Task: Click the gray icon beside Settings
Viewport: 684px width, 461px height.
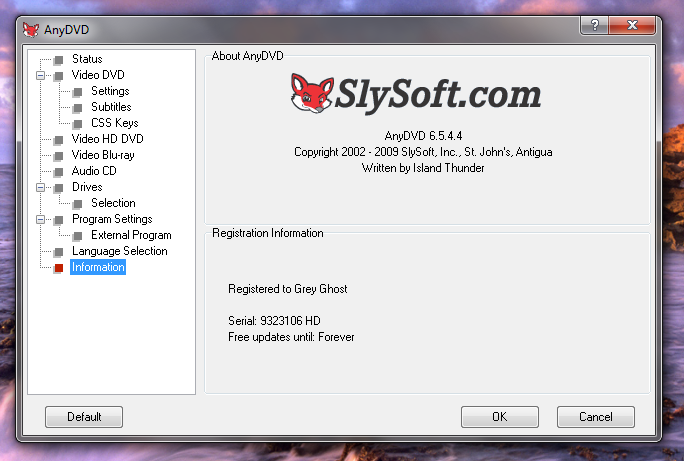Action: point(78,92)
